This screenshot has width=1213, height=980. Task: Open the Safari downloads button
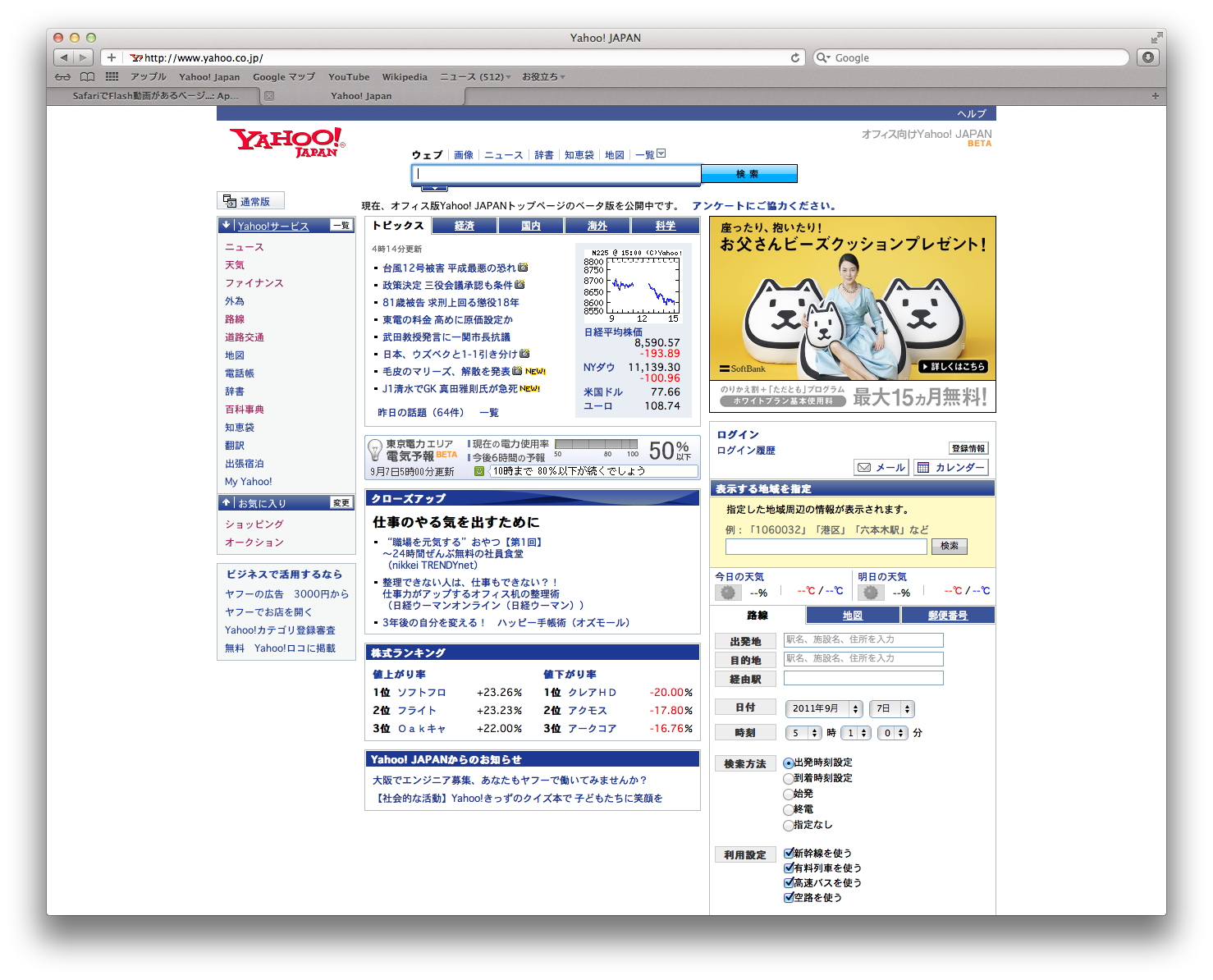click(x=1147, y=57)
